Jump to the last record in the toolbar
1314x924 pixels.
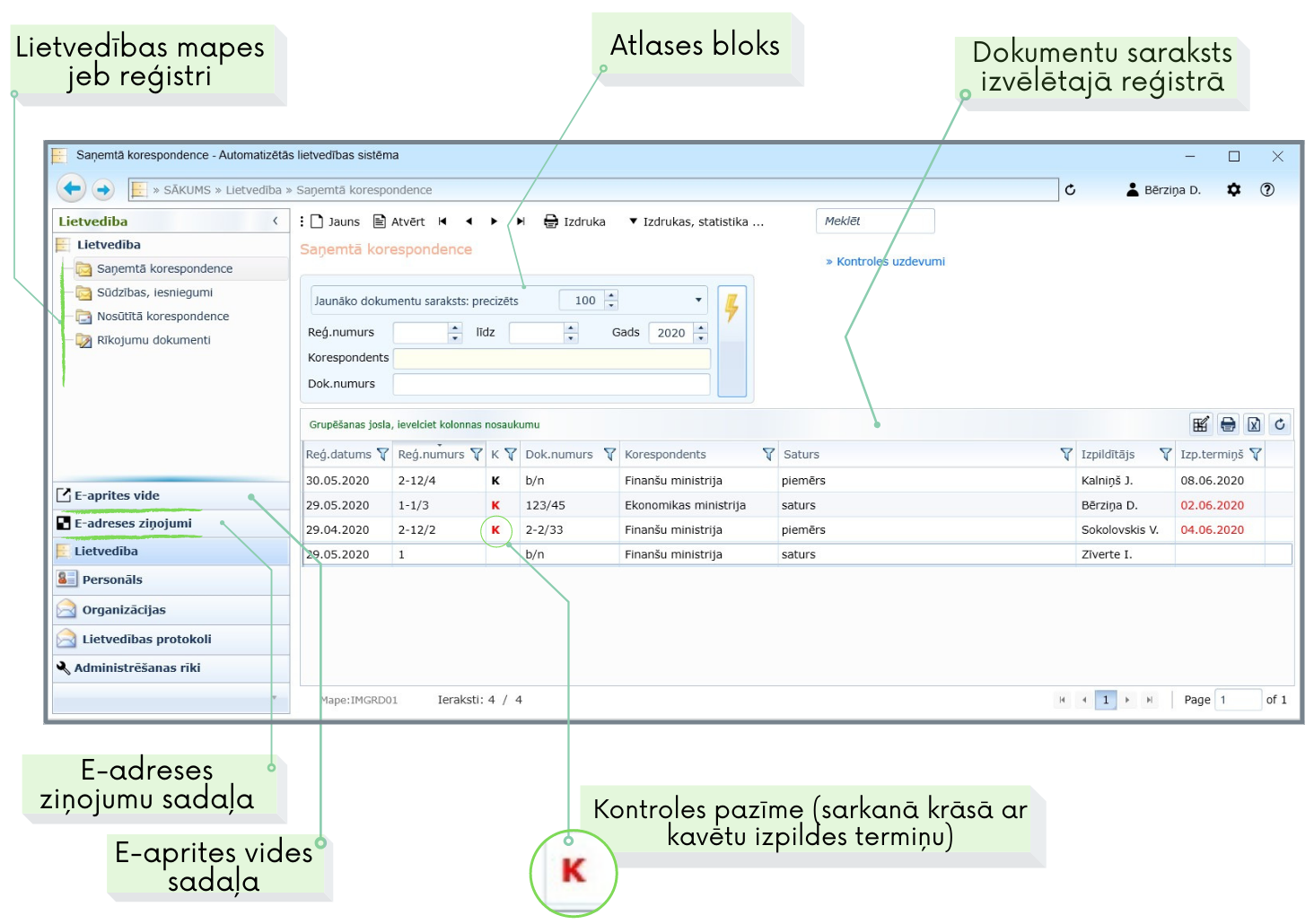coord(521,222)
